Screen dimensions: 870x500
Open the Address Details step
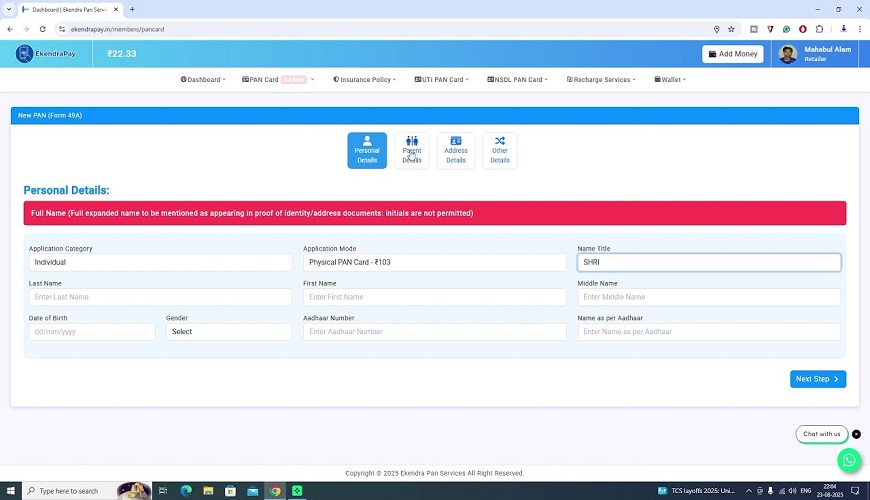(x=456, y=150)
